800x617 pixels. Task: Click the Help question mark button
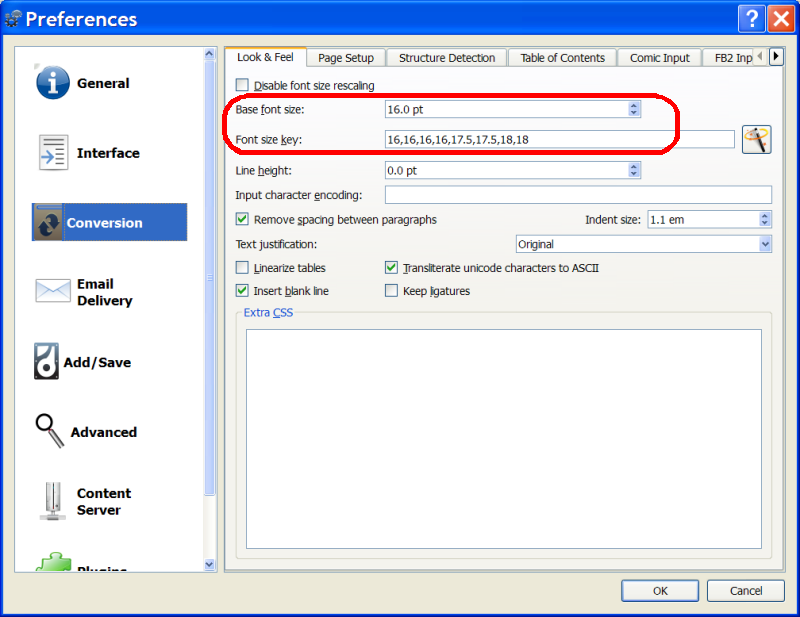[x=752, y=19]
